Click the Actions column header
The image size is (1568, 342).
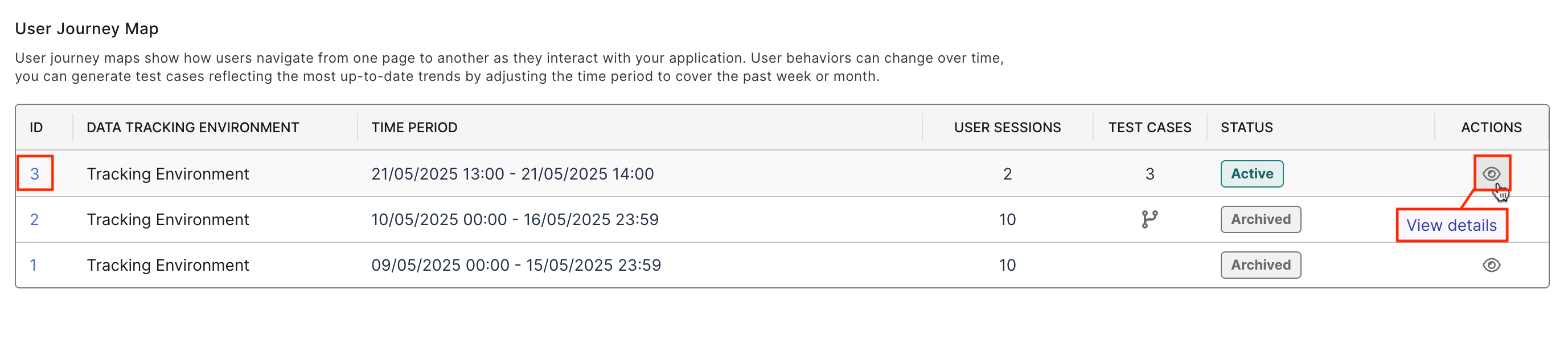(x=1491, y=128)
